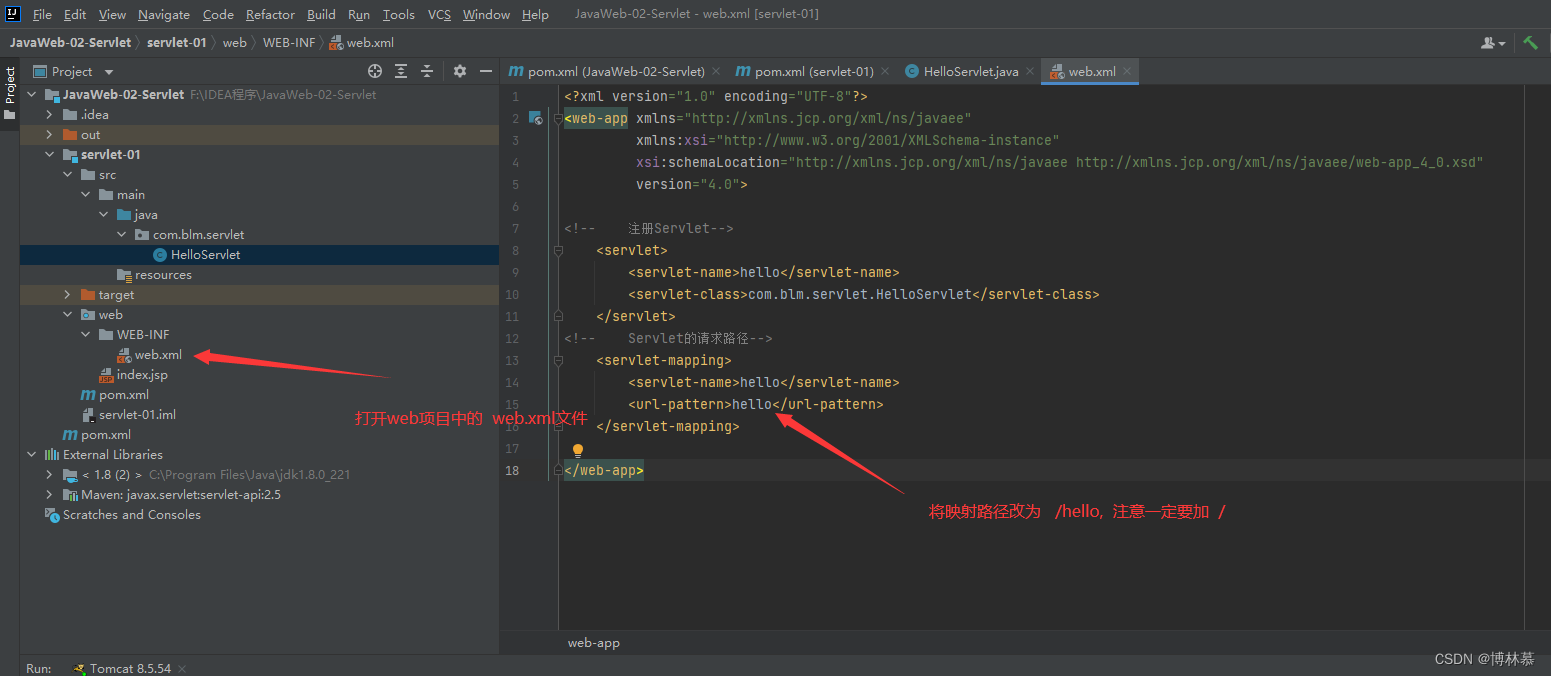Open the Refactor menu
This screenshot has height=676, width=1551.
(270, 14)
